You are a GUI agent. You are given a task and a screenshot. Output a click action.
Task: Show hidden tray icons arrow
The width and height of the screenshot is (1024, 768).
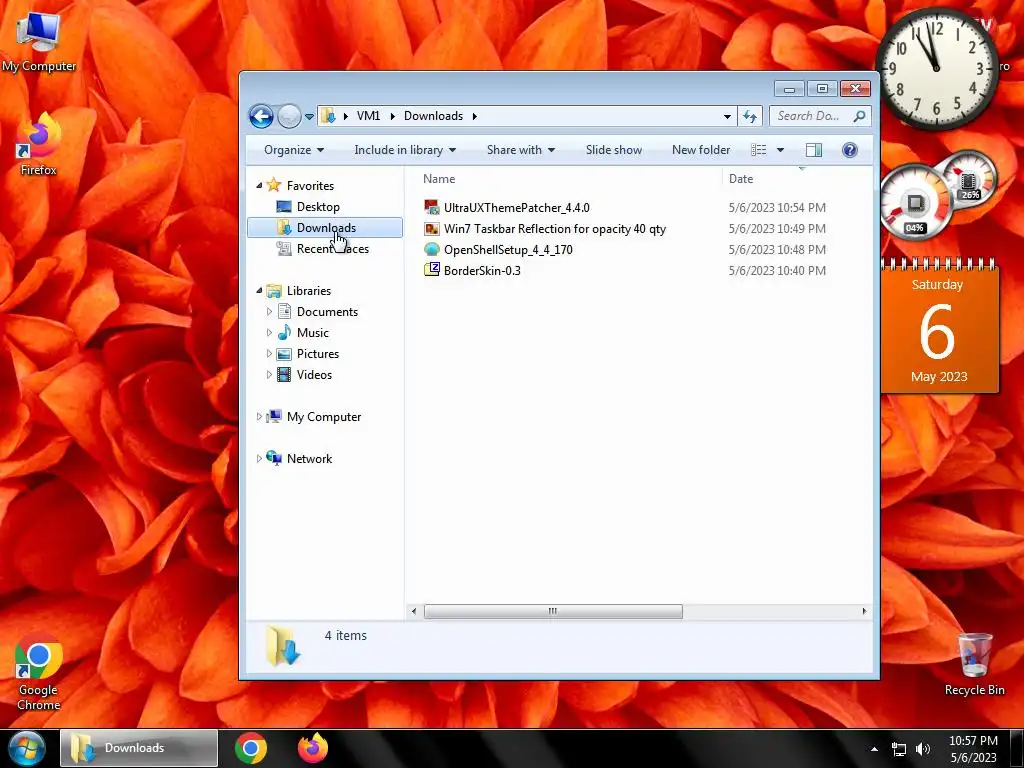874,749
